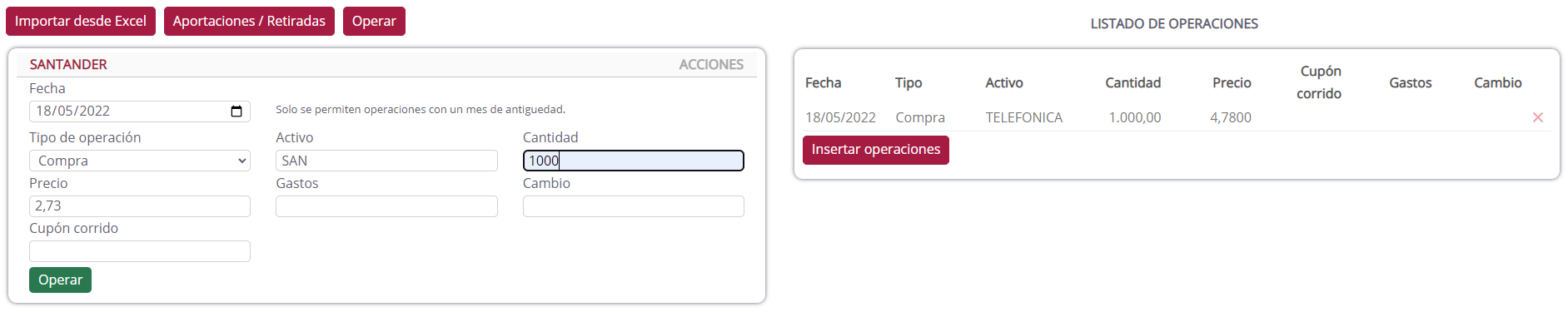This screenshot has height=312, width=1568.
Task: Click the Activo input containing SAN
Action: 386,161
